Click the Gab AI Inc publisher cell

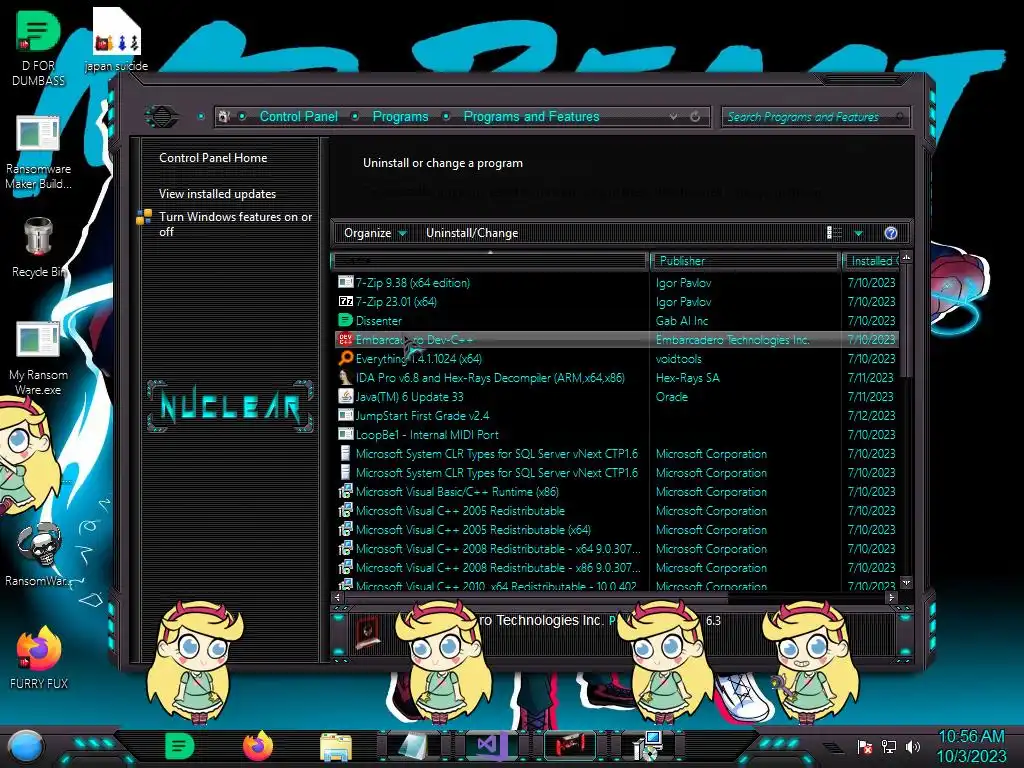pos(682,321)
